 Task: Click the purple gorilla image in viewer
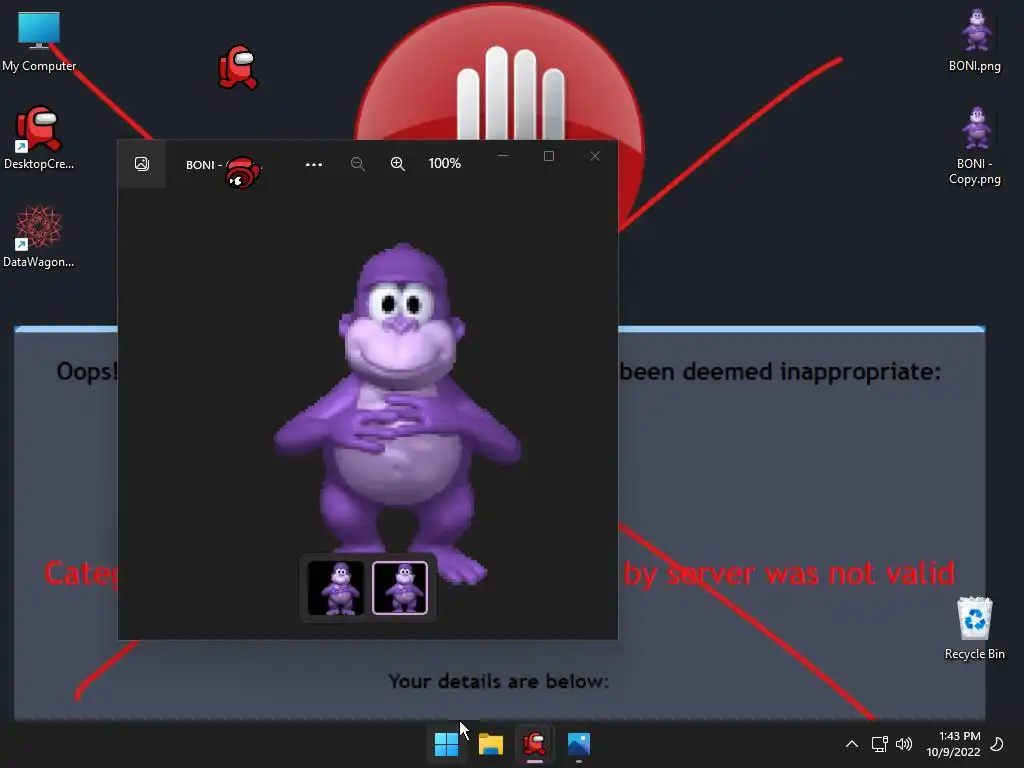tap(397, 411)
